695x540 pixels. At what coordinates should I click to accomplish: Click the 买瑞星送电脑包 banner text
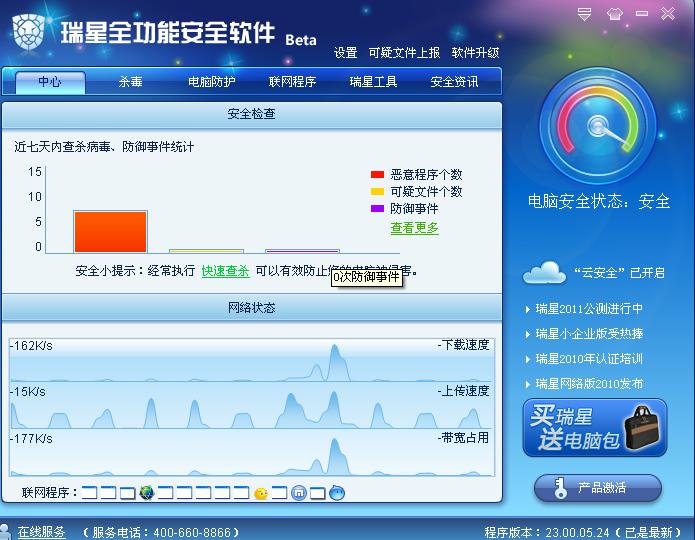tap(575, 427)
